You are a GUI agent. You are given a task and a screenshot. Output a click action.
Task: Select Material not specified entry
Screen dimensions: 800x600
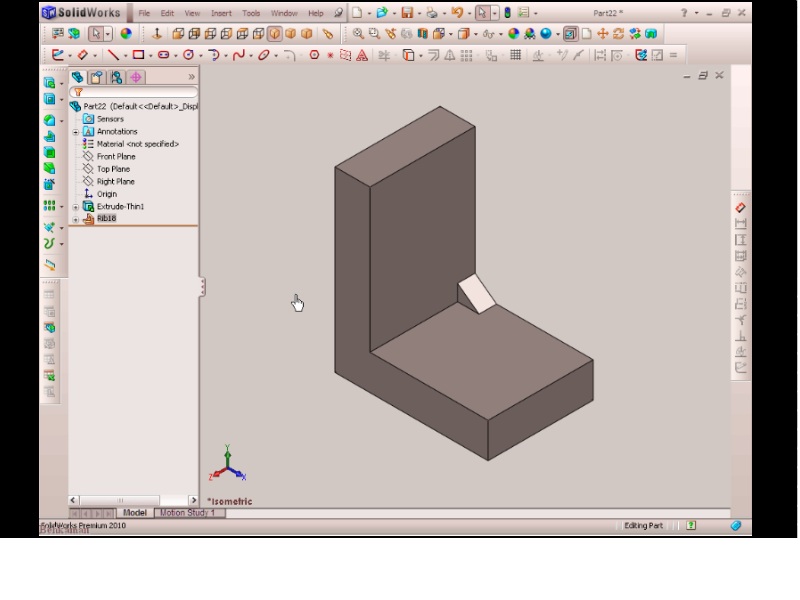[137, 144]
